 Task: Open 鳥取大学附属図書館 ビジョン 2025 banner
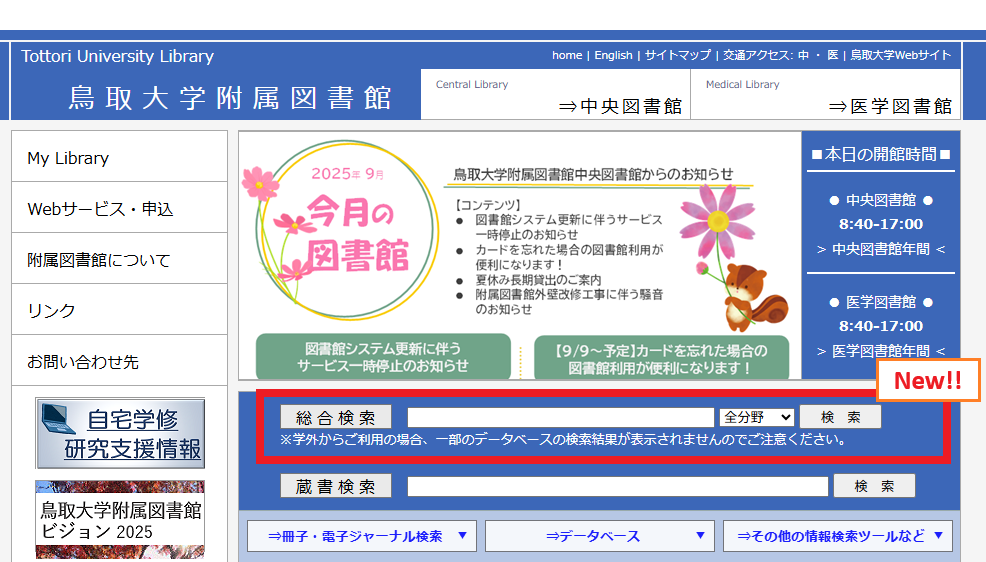pyautogui.click(x=120, y=520)
